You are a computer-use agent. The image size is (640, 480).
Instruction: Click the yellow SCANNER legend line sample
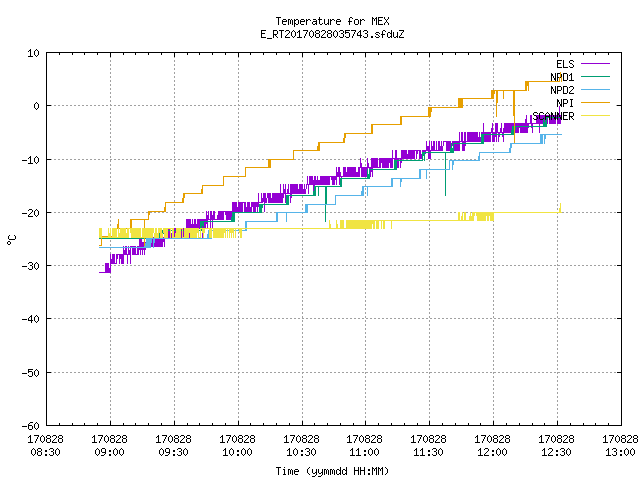pos(595,116)
